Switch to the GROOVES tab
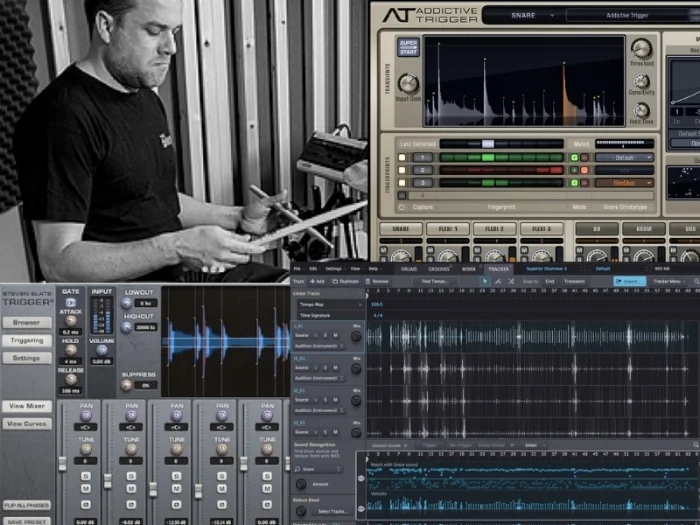 click(439, 269)
